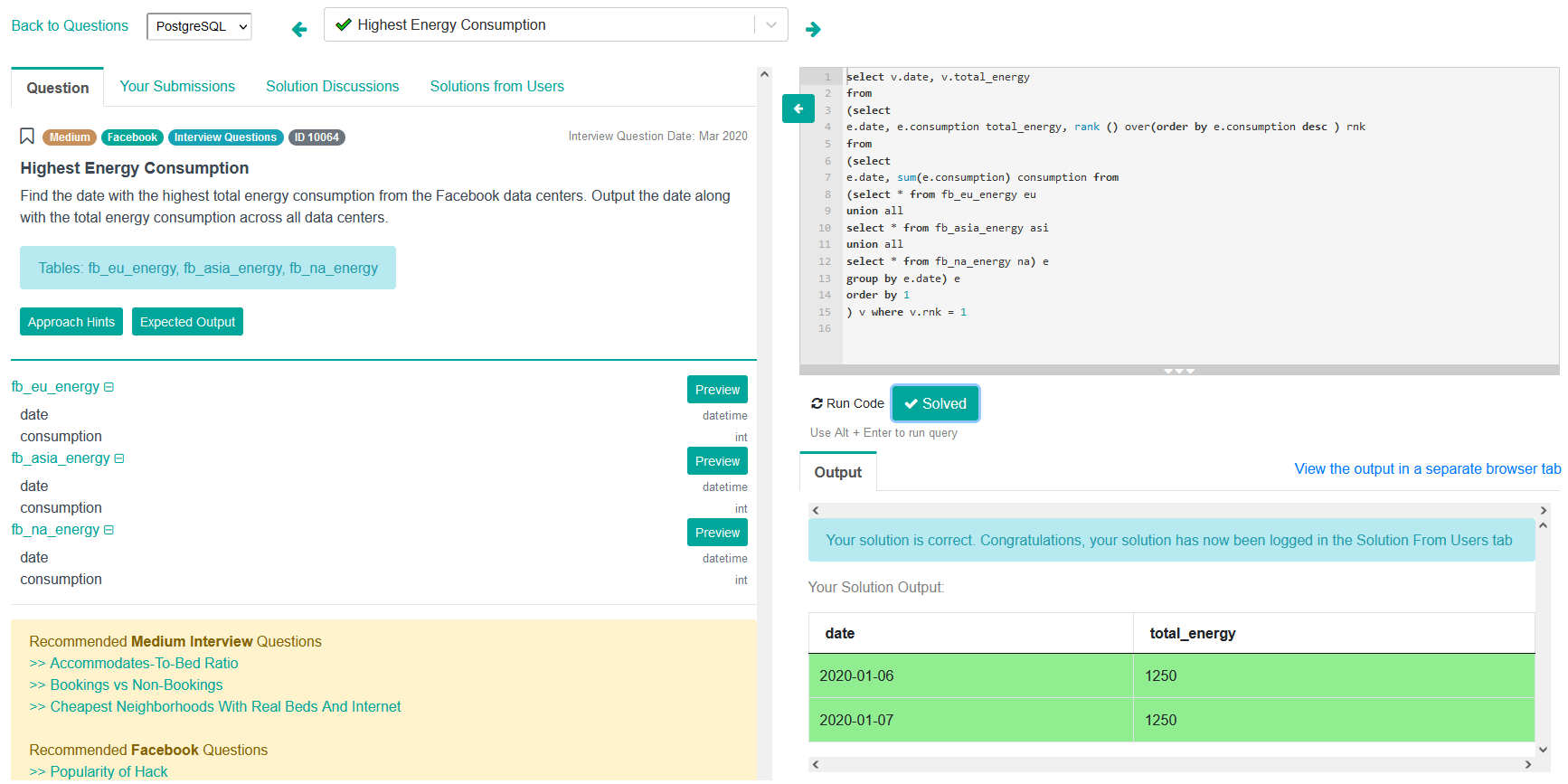Click the date column header
Screen dimensions: 1568x784
[x=970, y=633]
